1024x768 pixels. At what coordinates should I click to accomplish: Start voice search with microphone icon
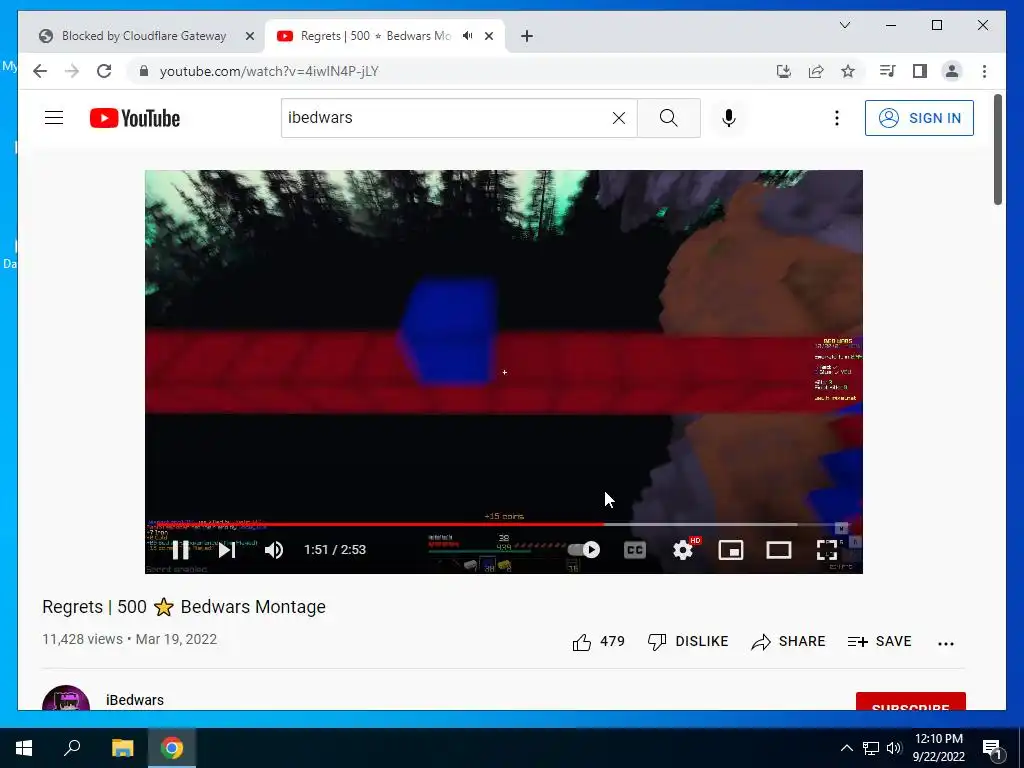[729, 118]
